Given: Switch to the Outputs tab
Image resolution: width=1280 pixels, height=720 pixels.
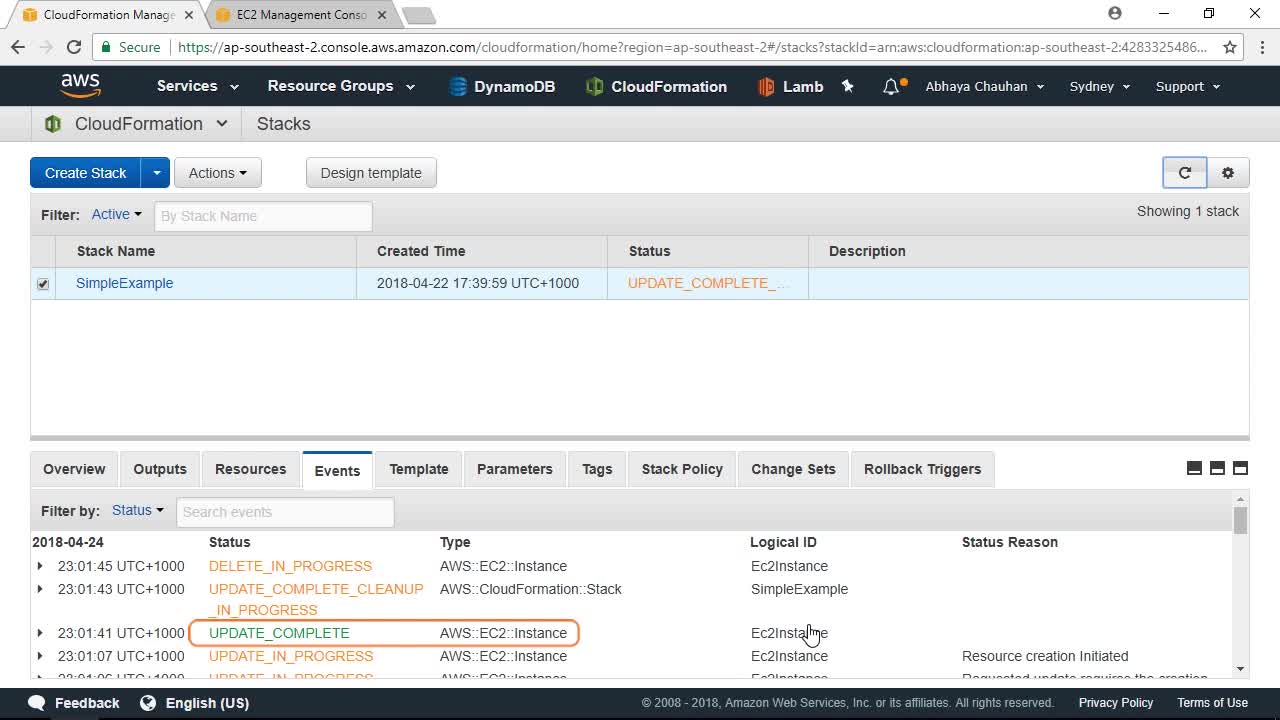Looking at the screenshot, I should click(x=160, y=469).
